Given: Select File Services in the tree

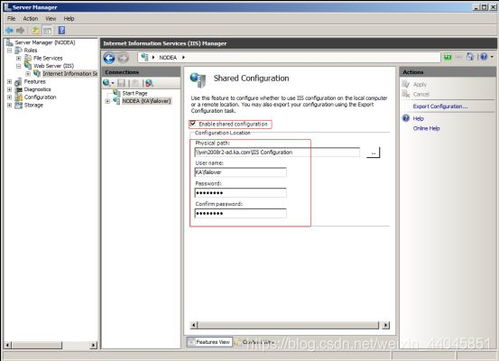Looking at the screenshot, I should [48, 58].
